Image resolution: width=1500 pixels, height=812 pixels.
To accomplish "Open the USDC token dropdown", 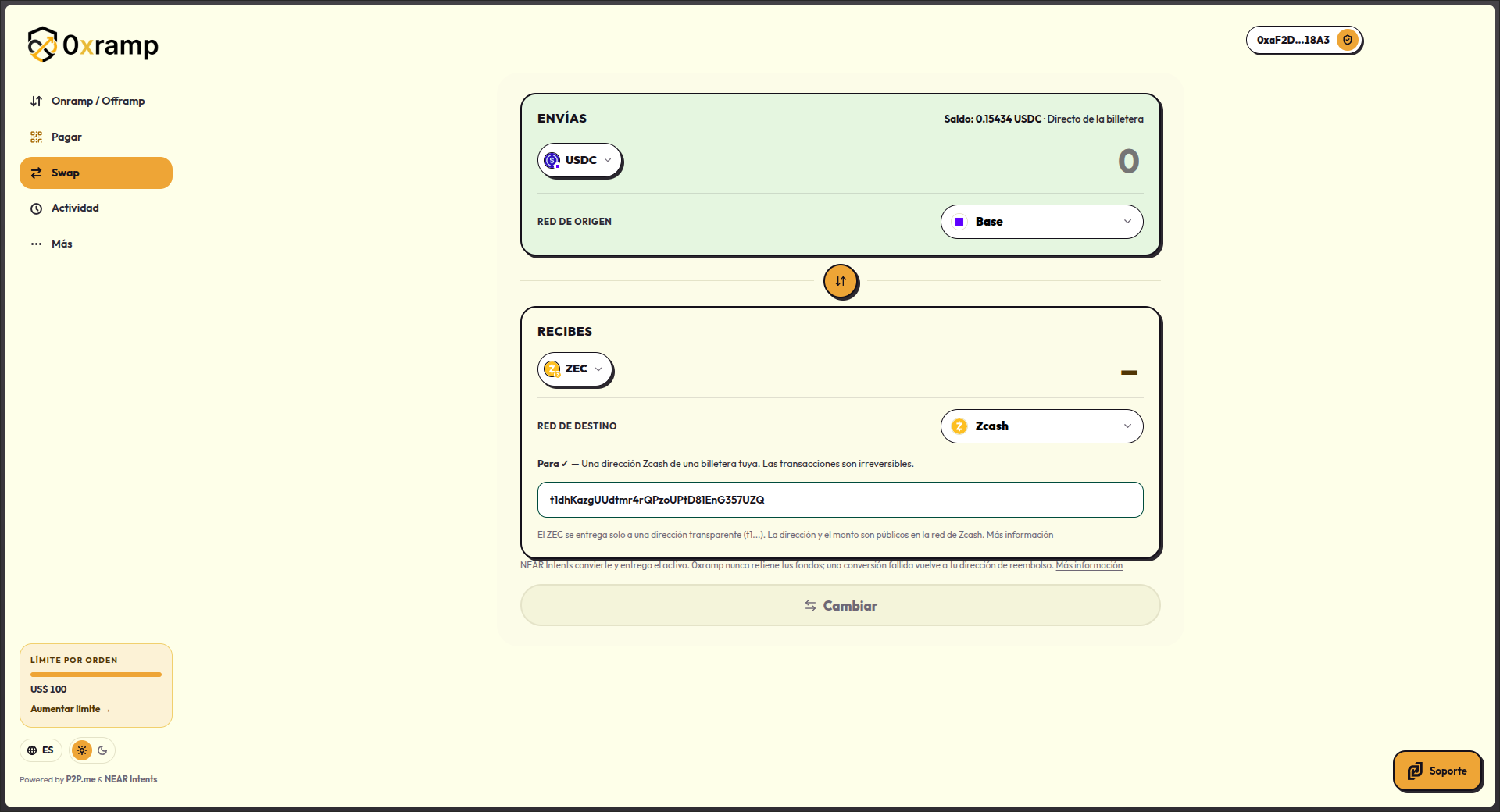I will click(x=580, y=160).
